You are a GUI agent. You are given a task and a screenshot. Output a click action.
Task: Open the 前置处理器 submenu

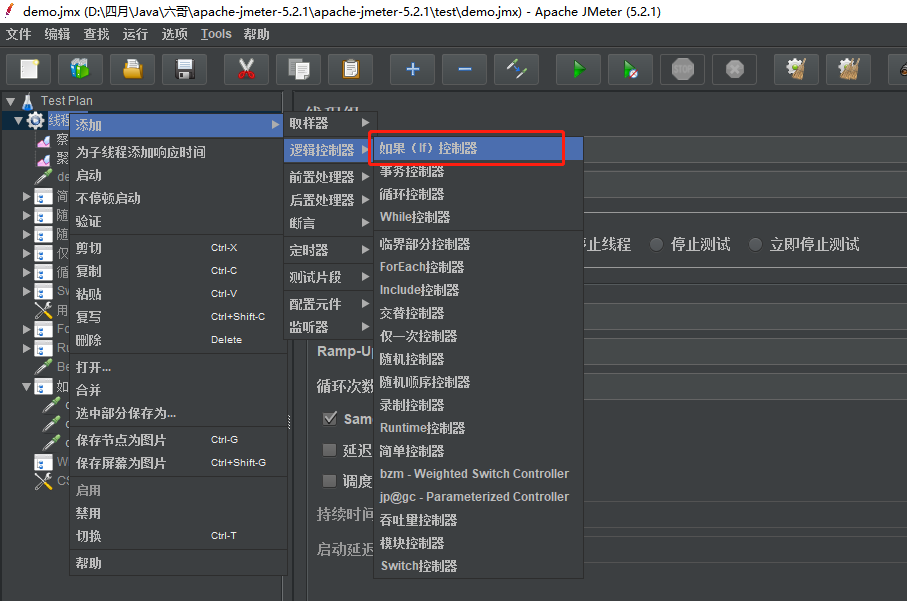coord(330,177)
